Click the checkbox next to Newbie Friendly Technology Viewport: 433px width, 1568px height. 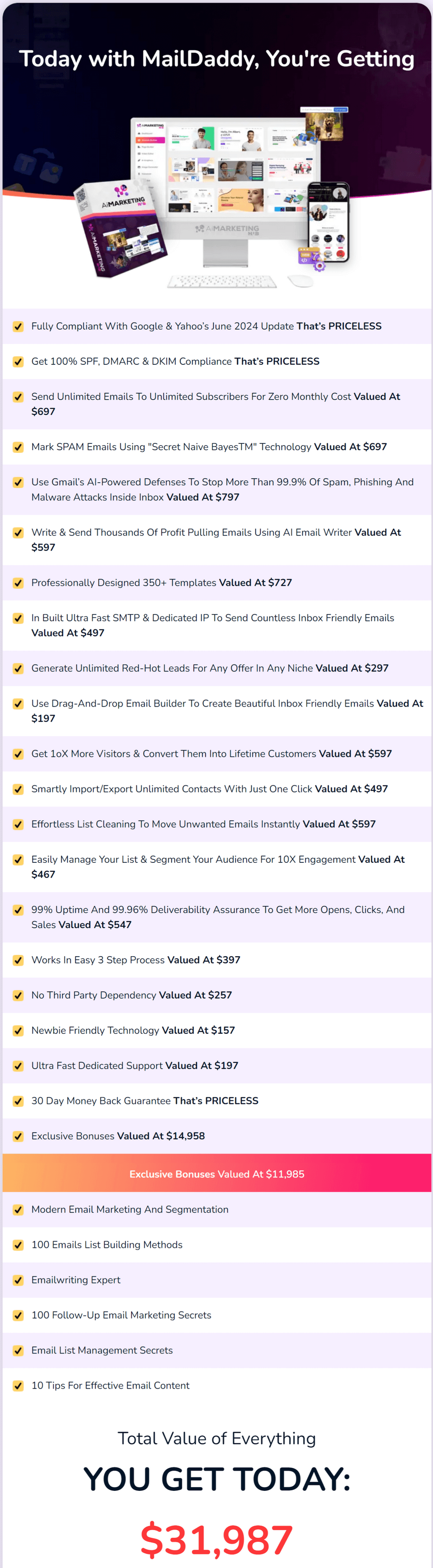pos(18,1031)
